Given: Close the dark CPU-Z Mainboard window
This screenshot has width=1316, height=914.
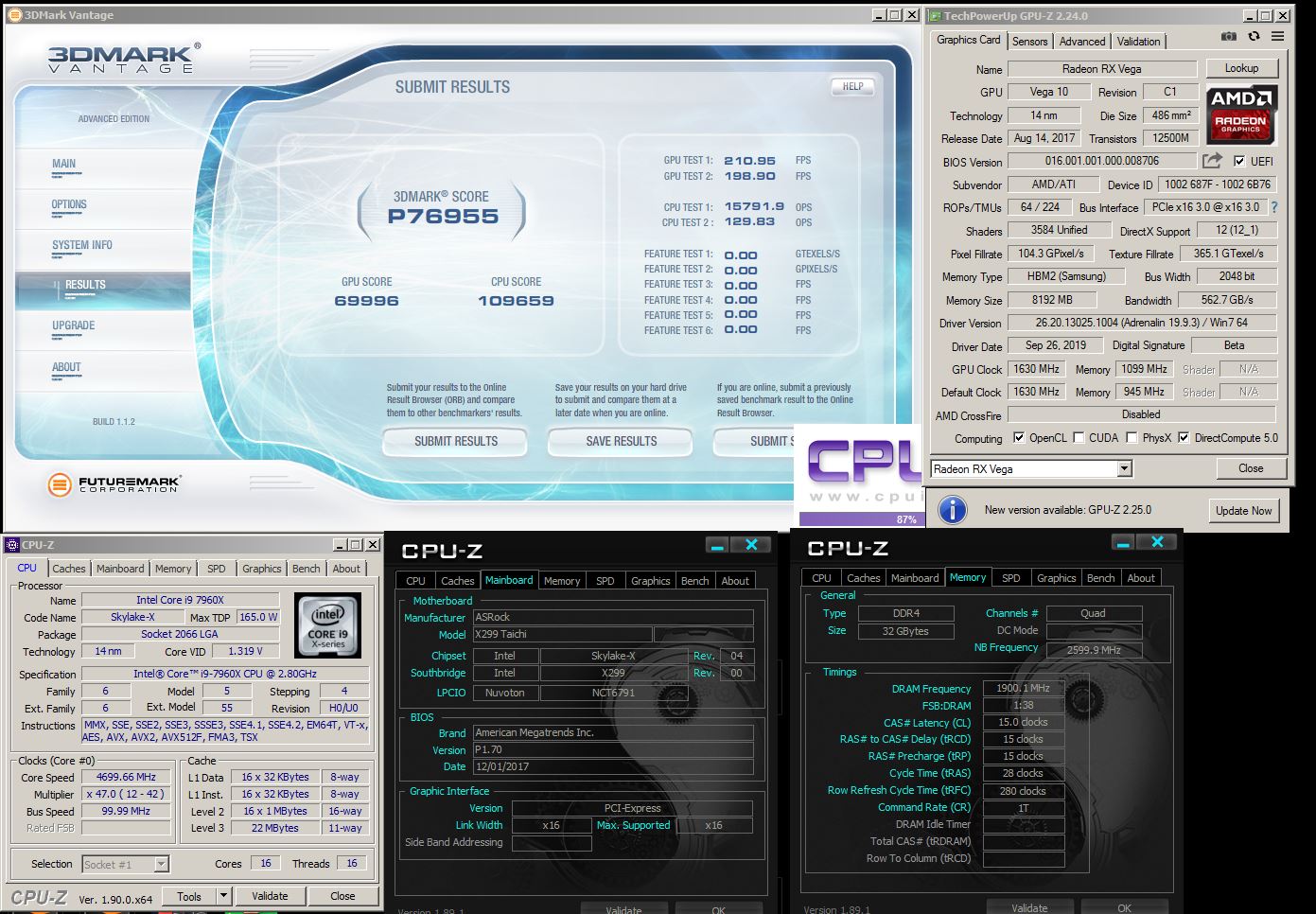Looking at the screenshot, I should coord(751,545).
